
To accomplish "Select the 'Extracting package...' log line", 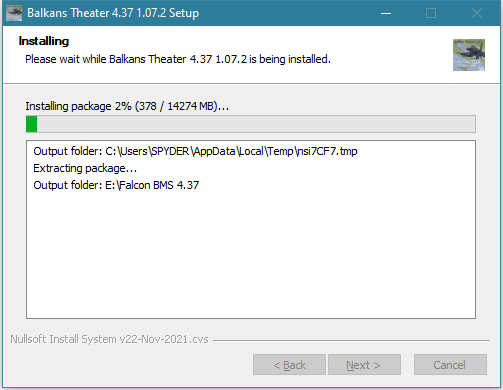I will tap(85, 168).
